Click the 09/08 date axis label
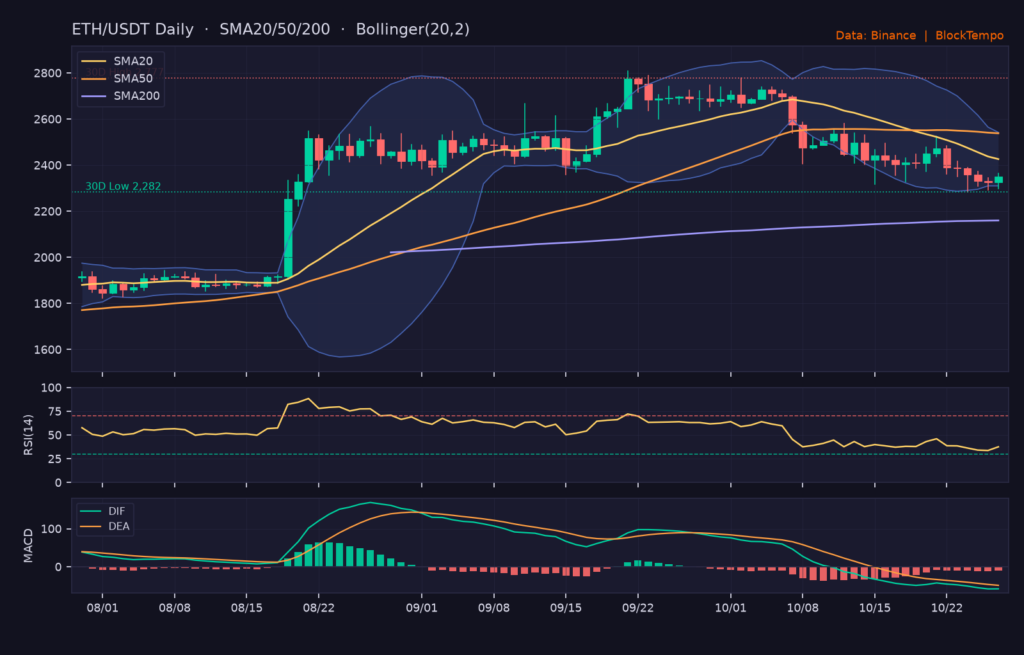1024x655 pixels. pos(494,607)
